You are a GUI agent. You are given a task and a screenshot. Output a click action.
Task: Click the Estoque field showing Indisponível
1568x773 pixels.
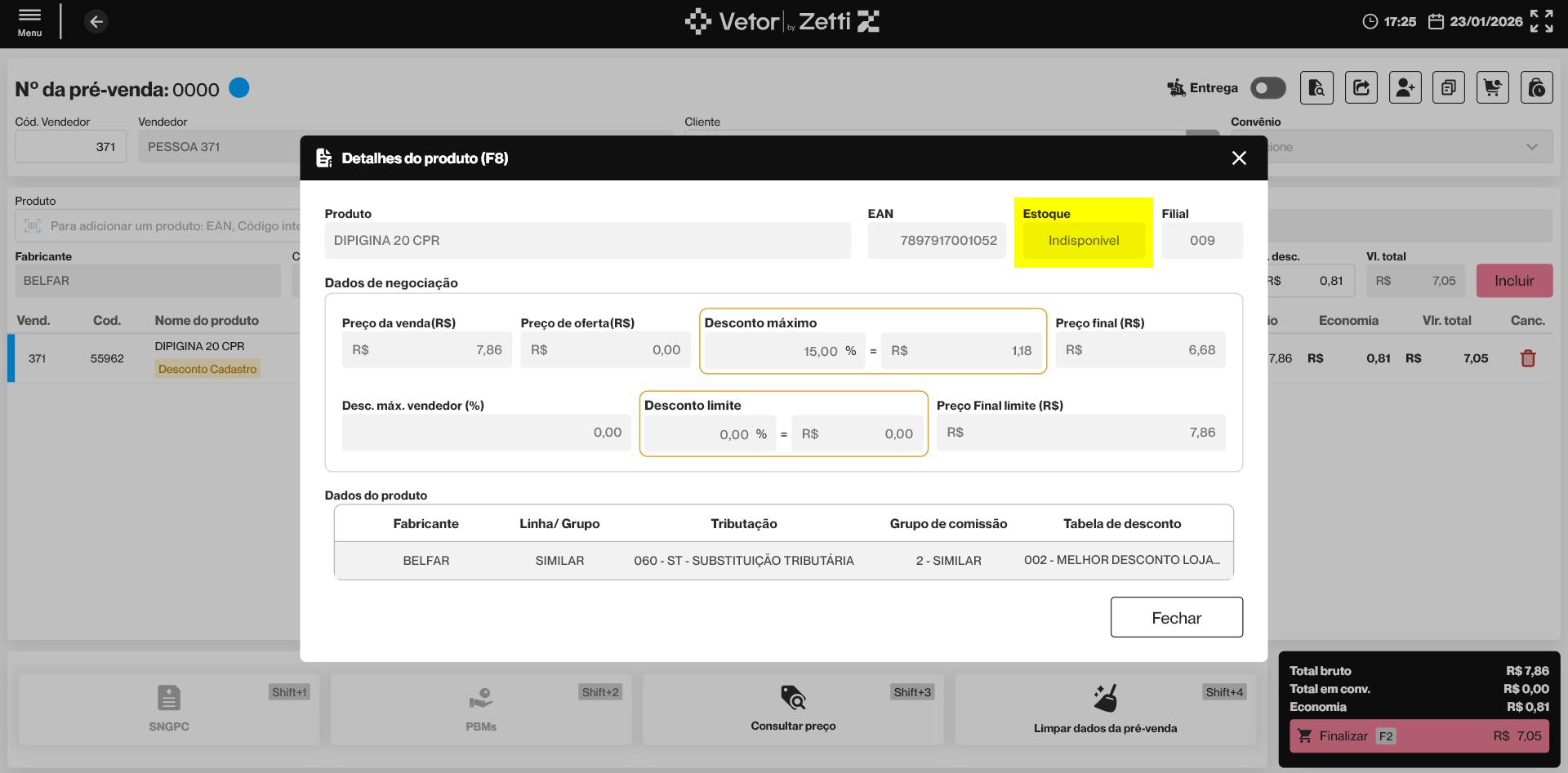click(x=1084, y=241)
